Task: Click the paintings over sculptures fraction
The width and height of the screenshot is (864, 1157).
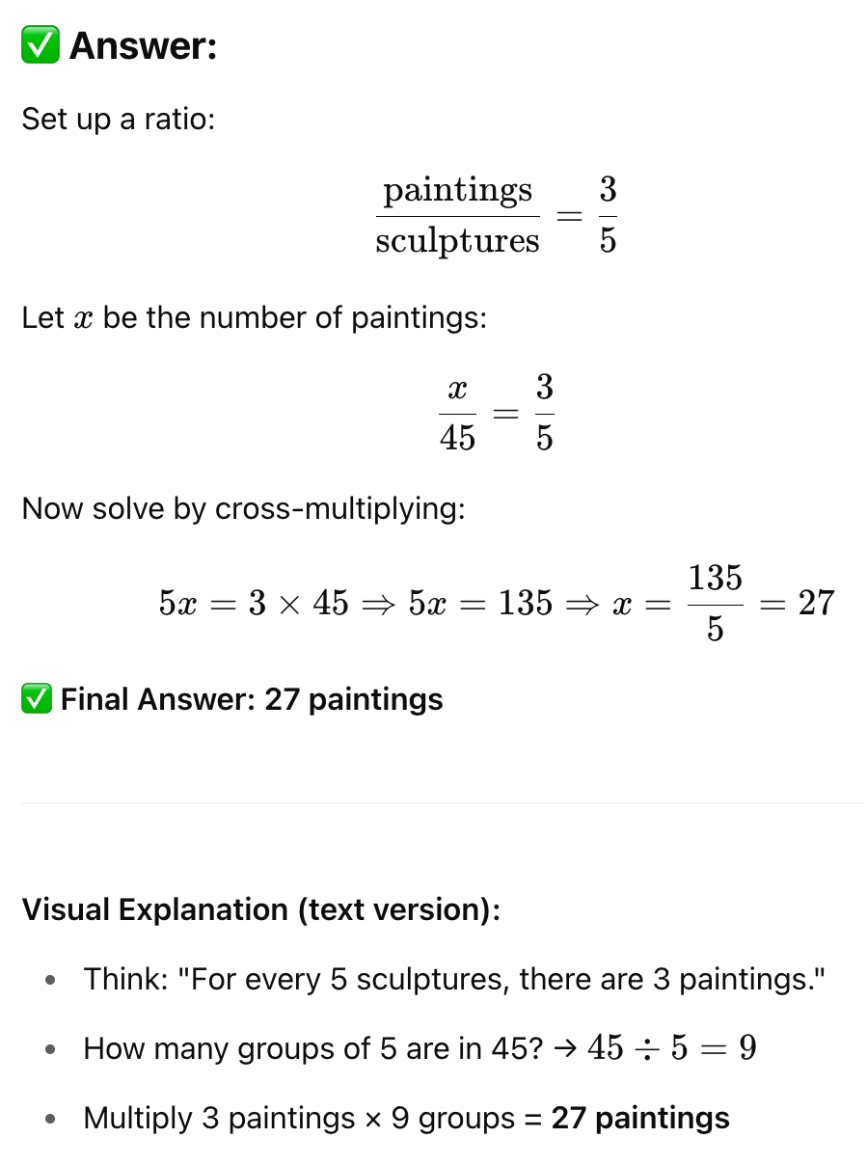Action: 457,215
